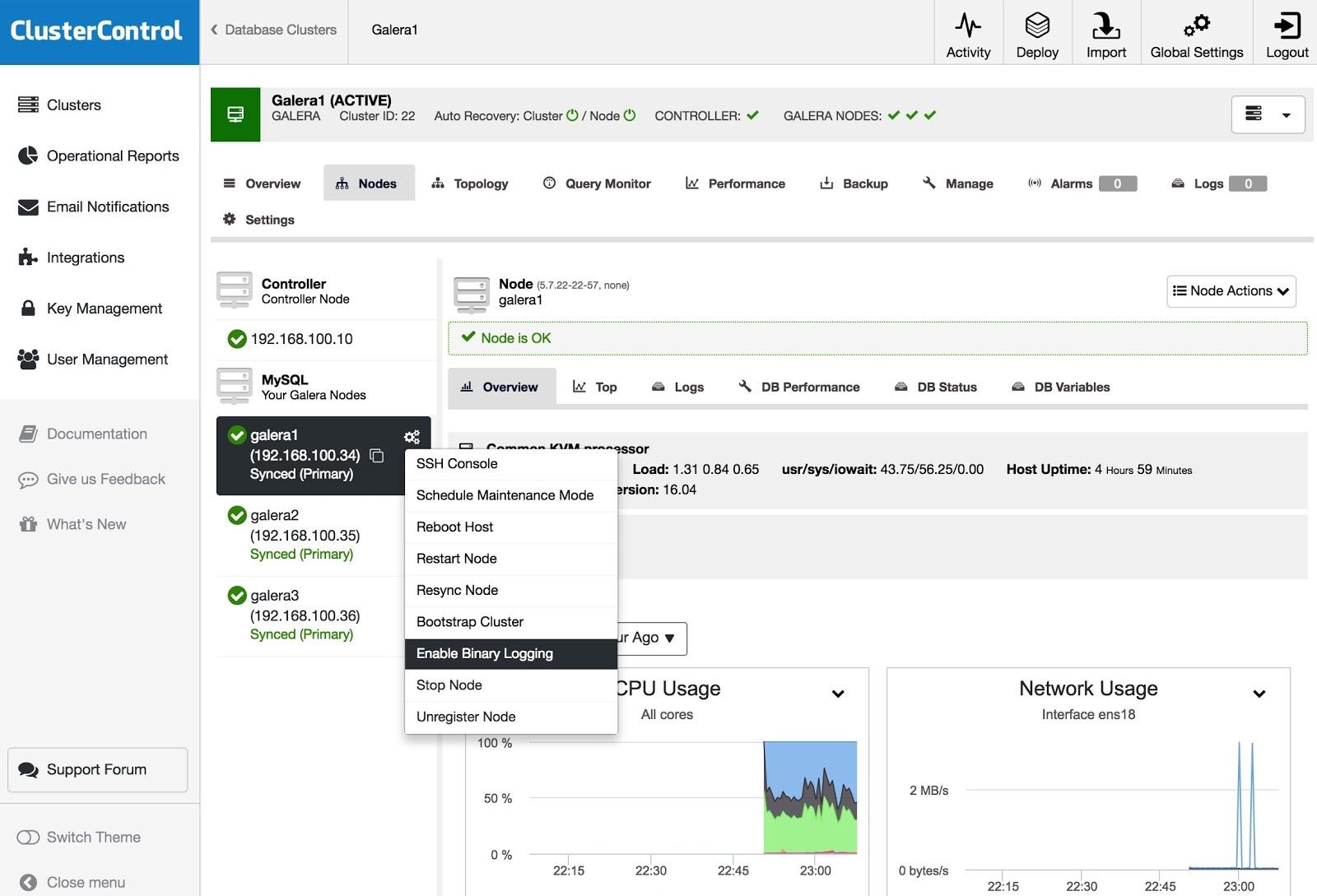
Task: Open the Query Monitor tab
Action: 598,183
